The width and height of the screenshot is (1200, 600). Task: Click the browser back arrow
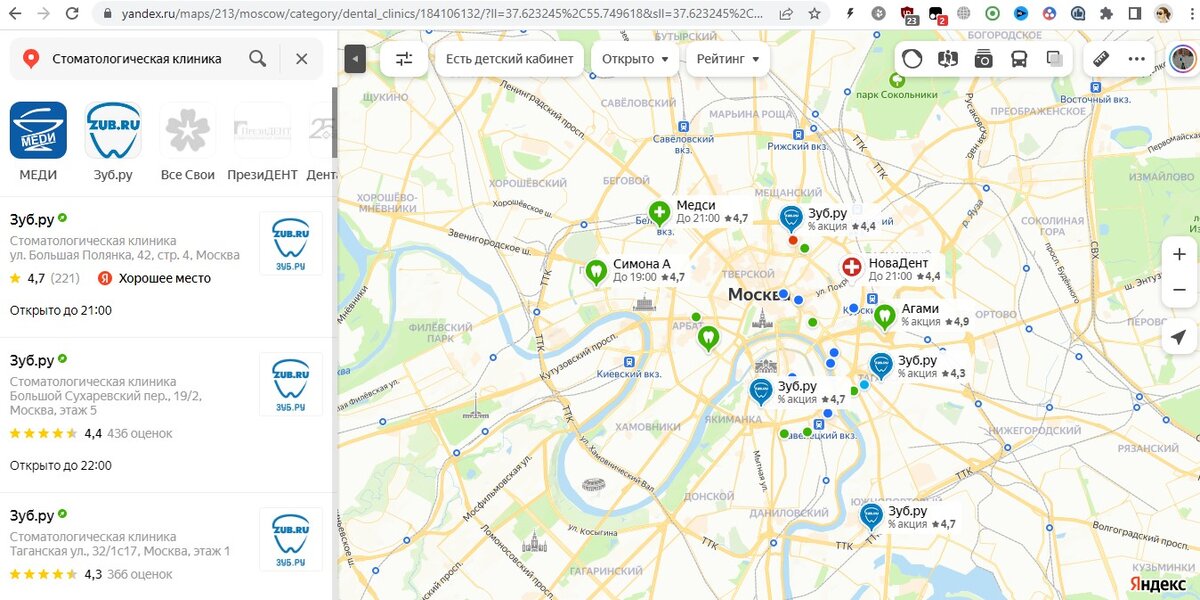(x=16, y=14)
